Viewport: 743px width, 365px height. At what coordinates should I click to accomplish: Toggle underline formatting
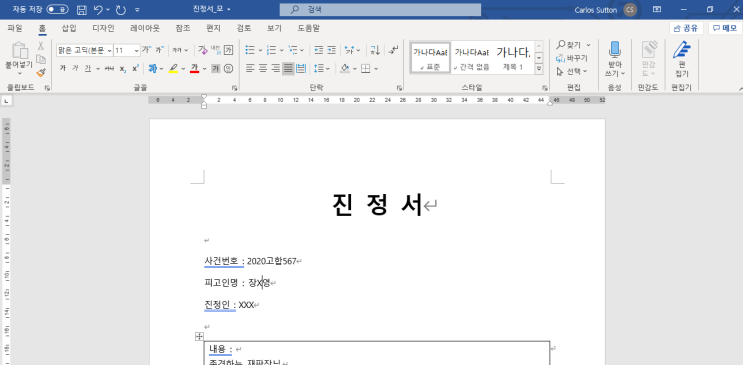(87, 69)
